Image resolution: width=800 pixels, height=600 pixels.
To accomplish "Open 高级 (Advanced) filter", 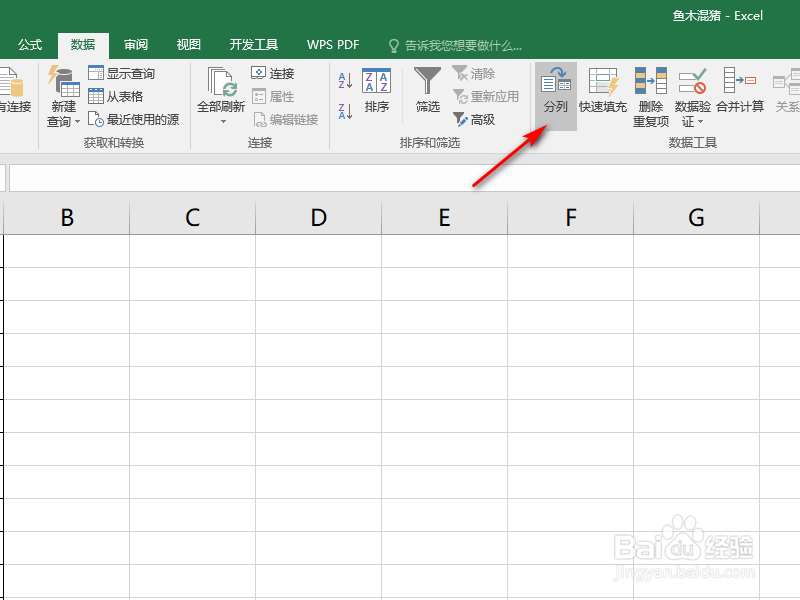I will pos(473,119).
